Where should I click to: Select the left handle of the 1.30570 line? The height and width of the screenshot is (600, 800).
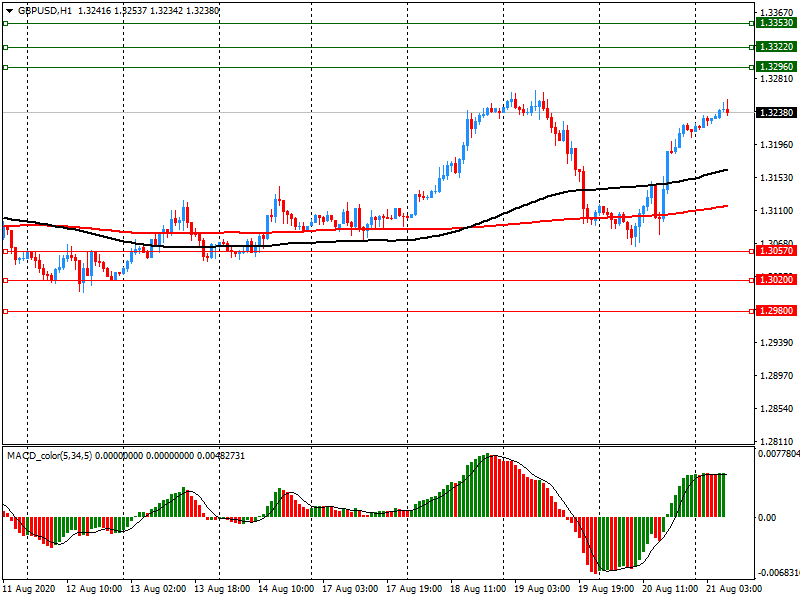tap(6, 252)
